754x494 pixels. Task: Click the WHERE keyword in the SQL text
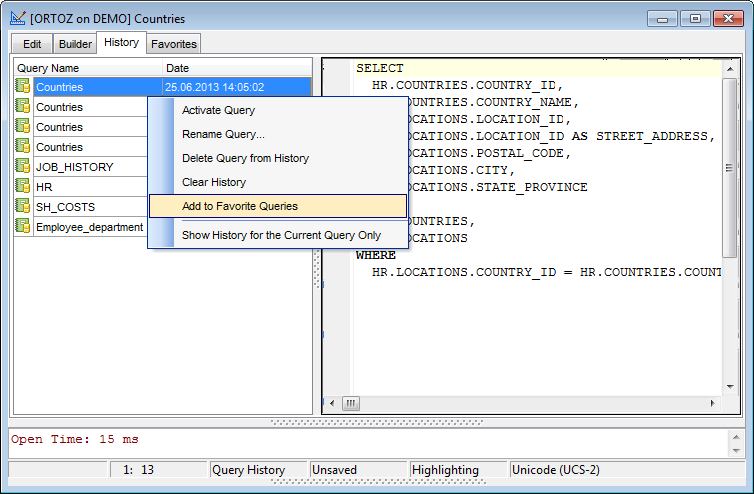pos(376,255)
